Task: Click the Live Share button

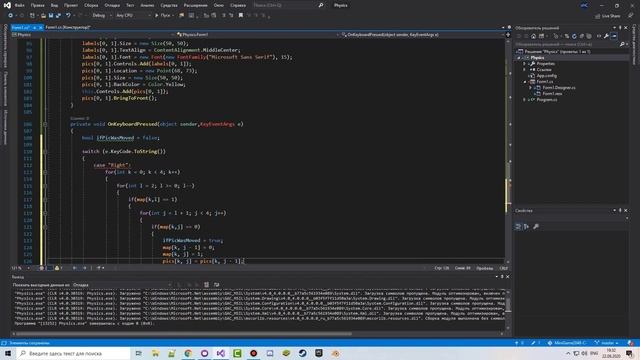Action: [x=608, y=16]
